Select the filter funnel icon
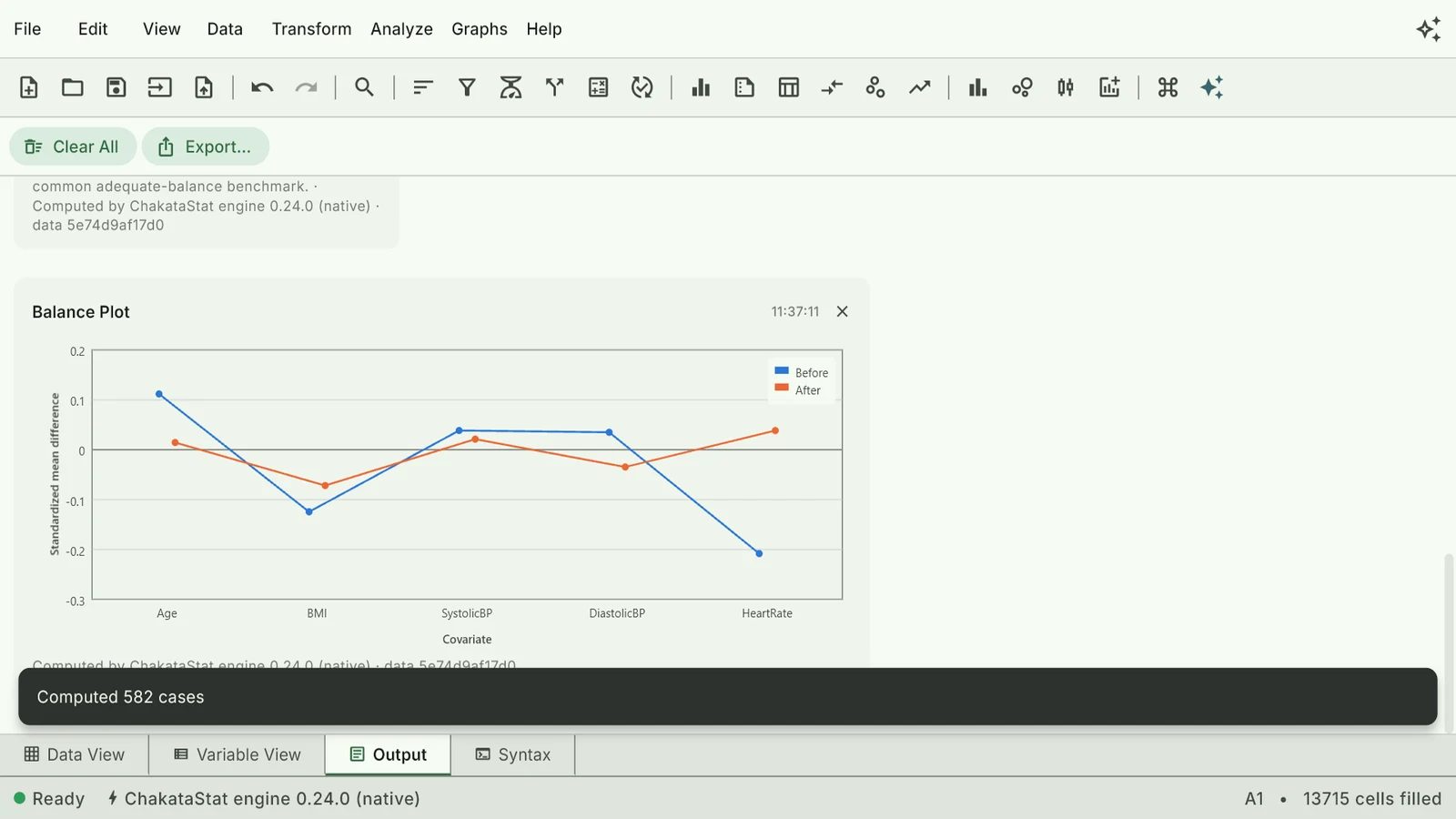 click(x=467, y=87)
